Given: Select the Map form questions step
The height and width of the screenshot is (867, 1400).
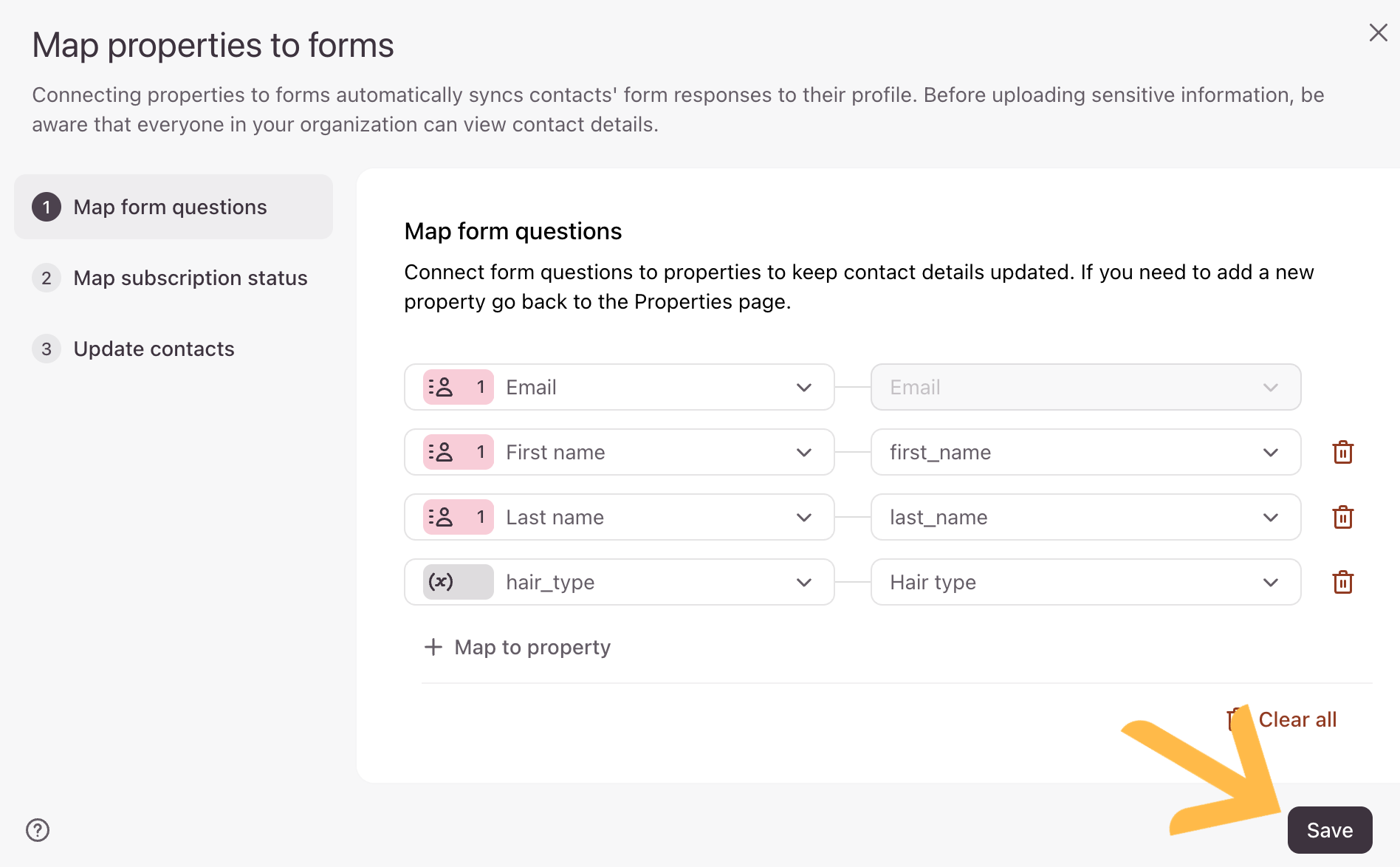Looking at the screenshot, I should (x=170, y=207).
